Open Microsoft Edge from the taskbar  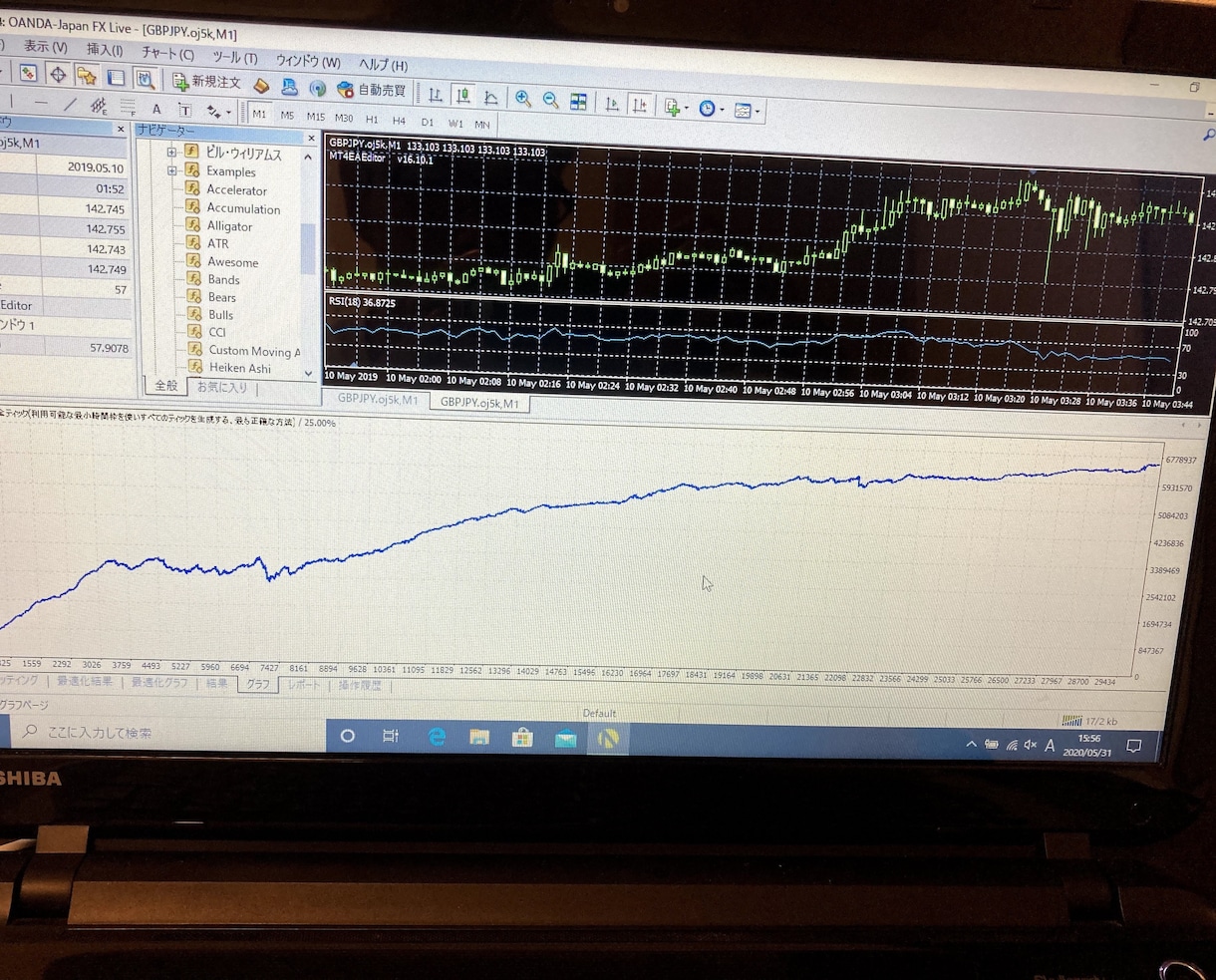pyautogui.click(x=437, y=737)
